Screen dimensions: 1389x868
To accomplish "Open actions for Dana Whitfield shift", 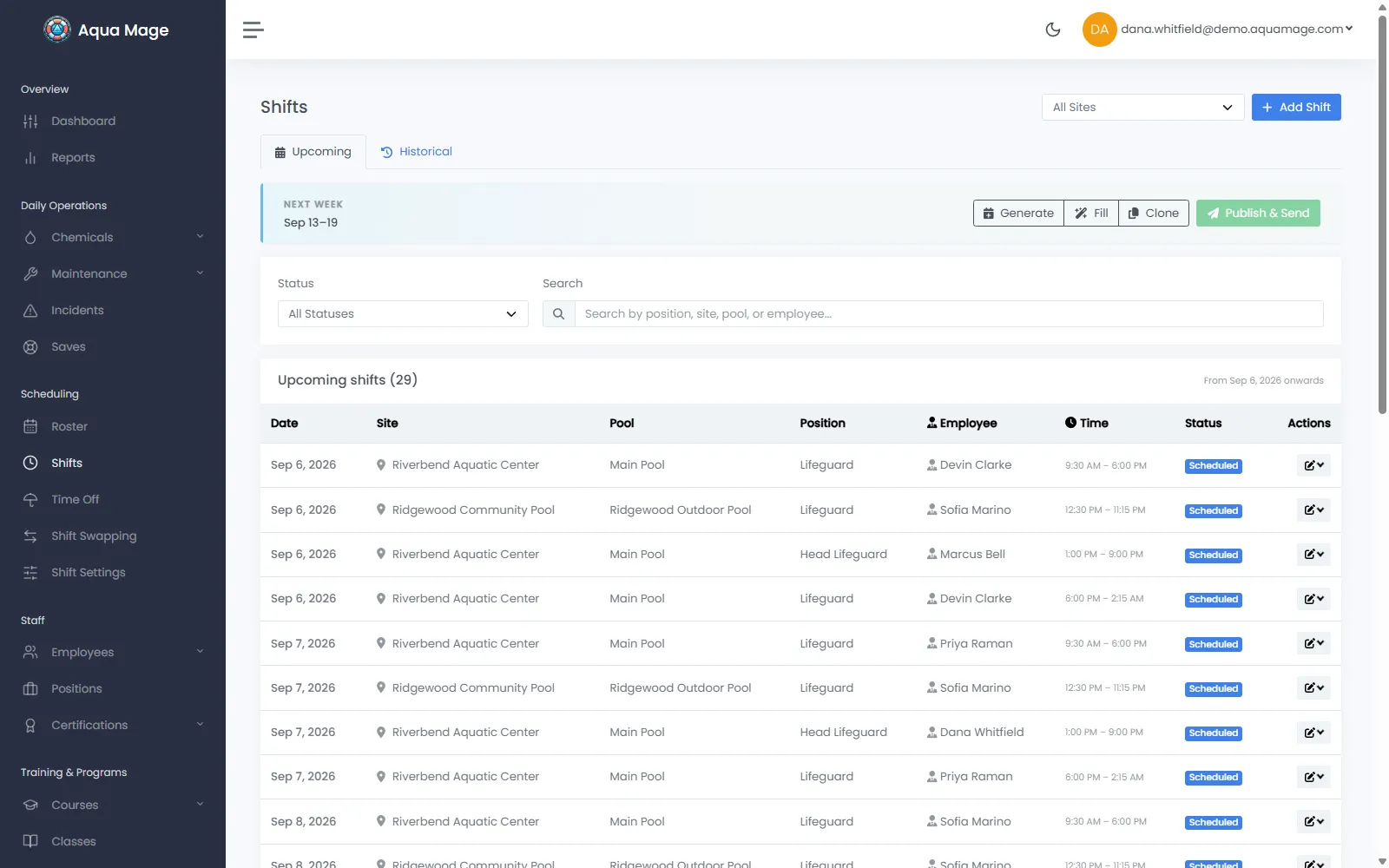I will click(x=1313, y=733).
